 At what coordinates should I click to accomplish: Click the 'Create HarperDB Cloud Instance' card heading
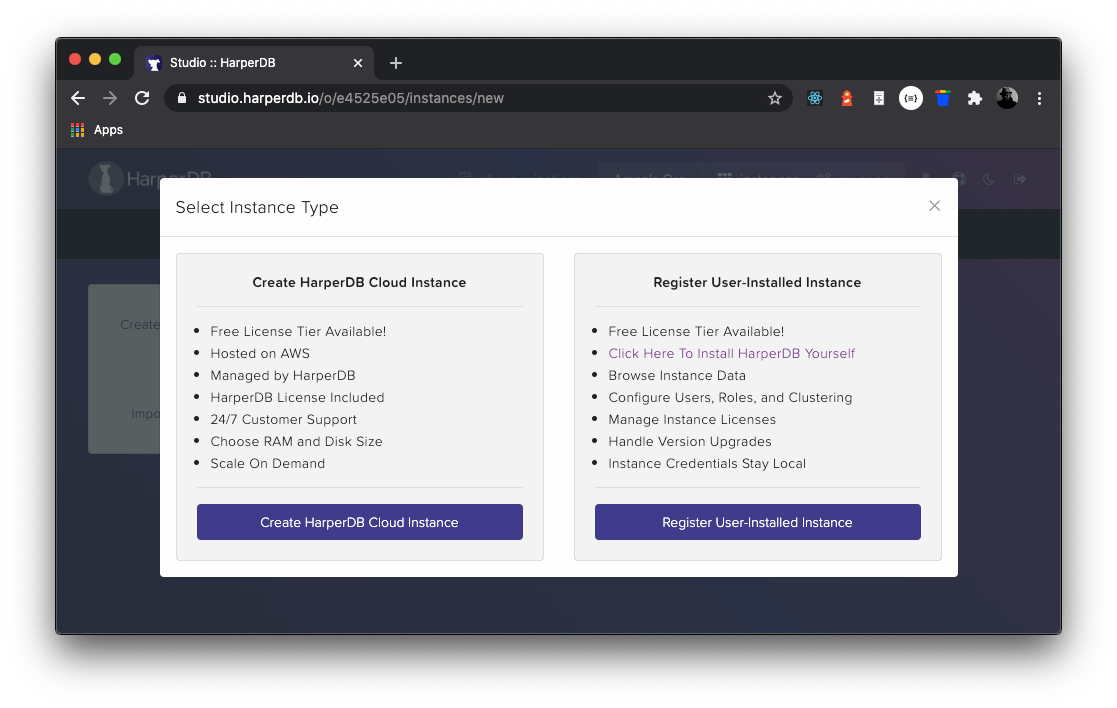(359, 283)
